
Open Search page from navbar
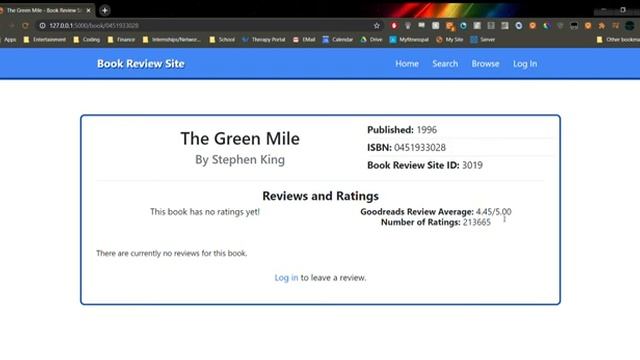click(x=445, y=64)
